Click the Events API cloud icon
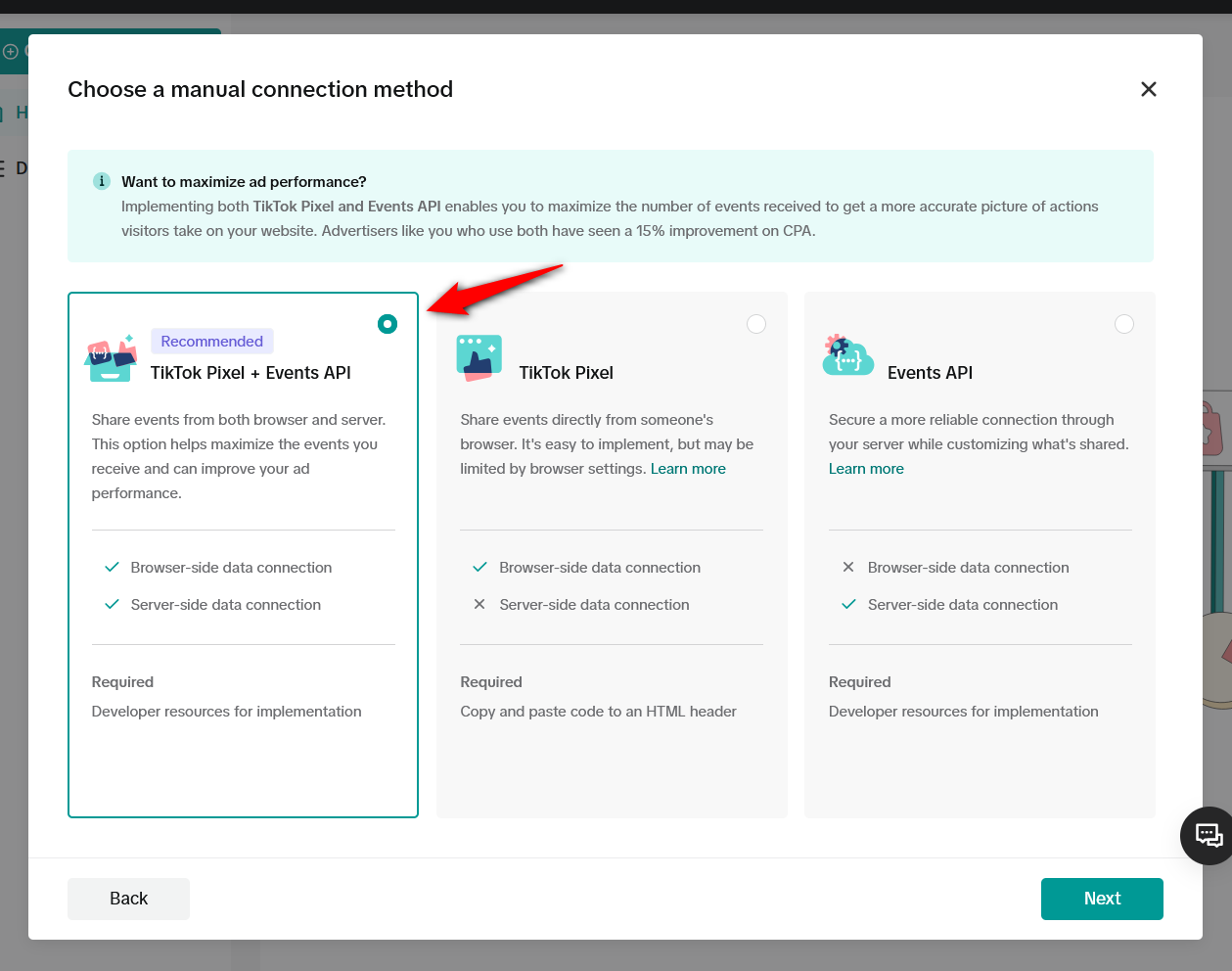The image size is (1232, 971). pyautogui.click(x=847, y=357)
